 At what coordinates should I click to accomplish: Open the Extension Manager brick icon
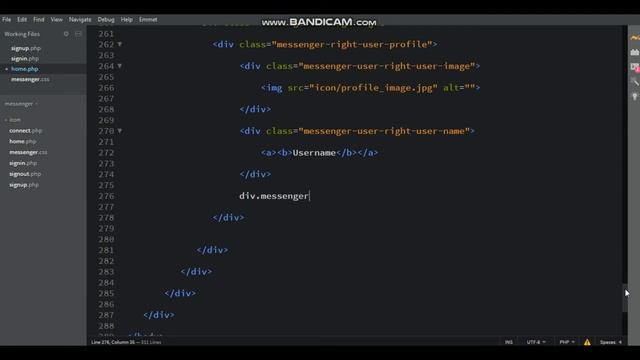click(635, 52)
